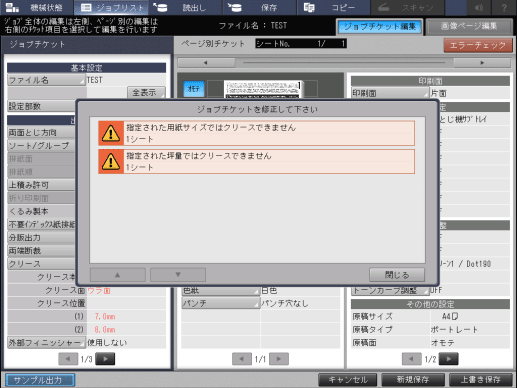517x388 pixels.
Task: Open the スキャン tab
Action: [x=408, y=7]
